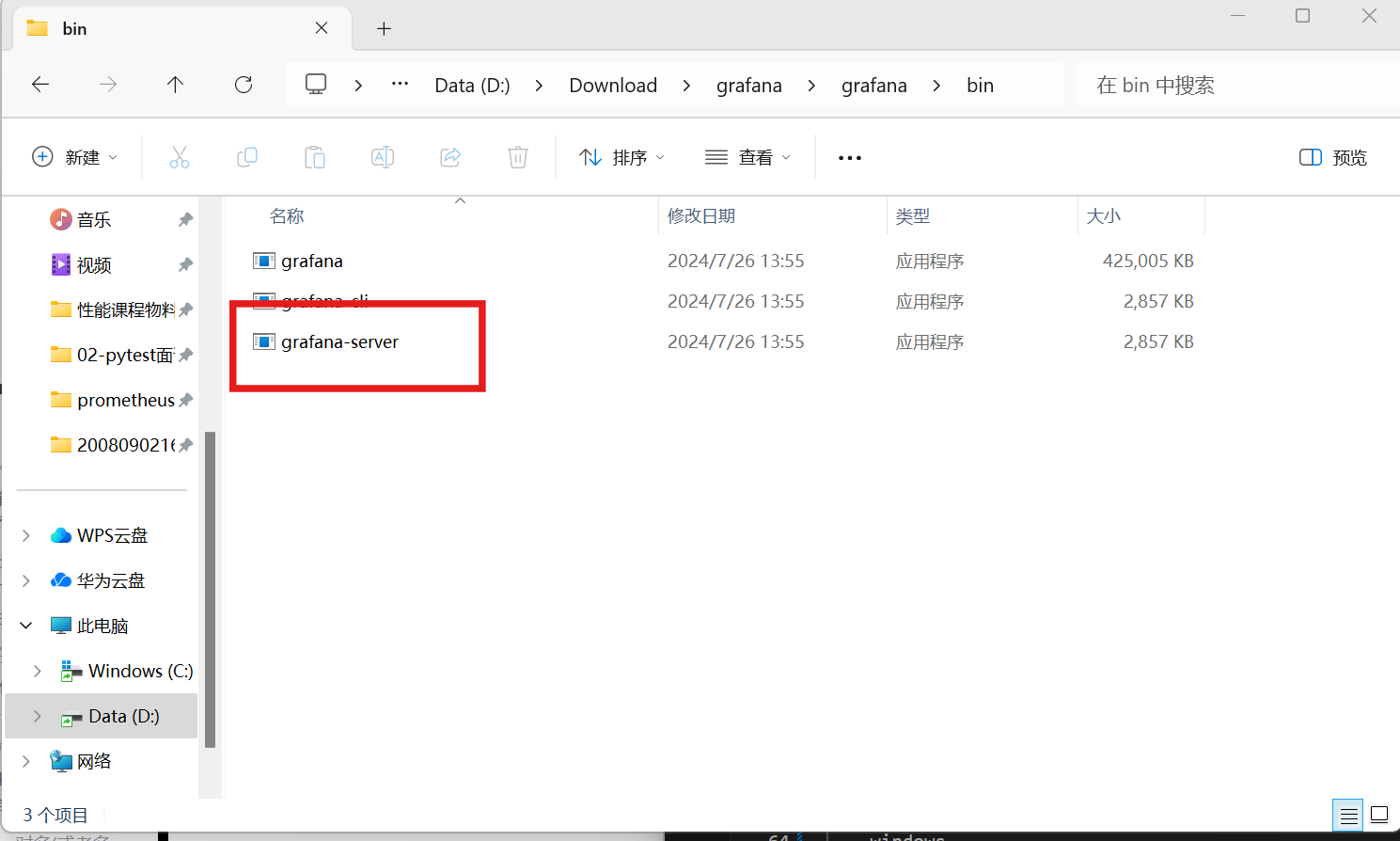Click the This PC monitor icon in address bar

click(316, 85)
